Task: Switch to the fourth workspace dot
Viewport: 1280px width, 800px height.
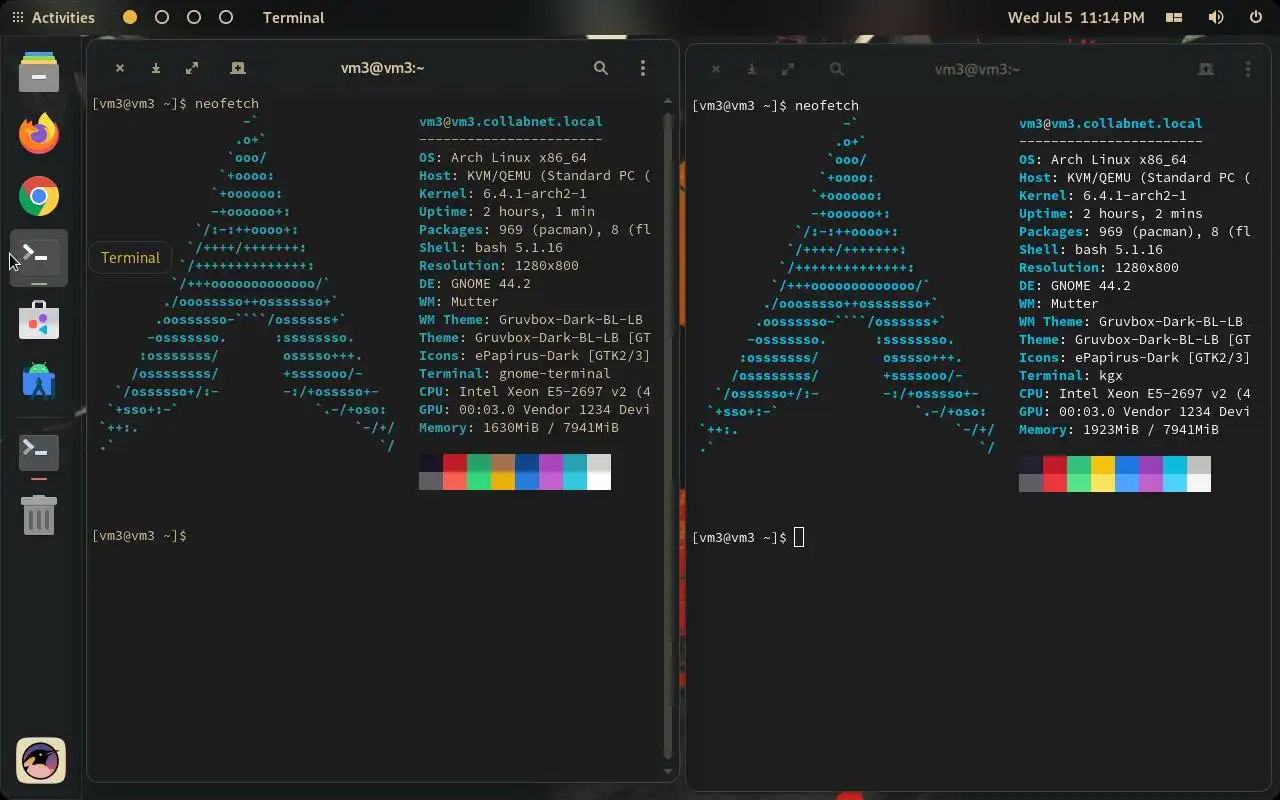Action: point(226,17)
